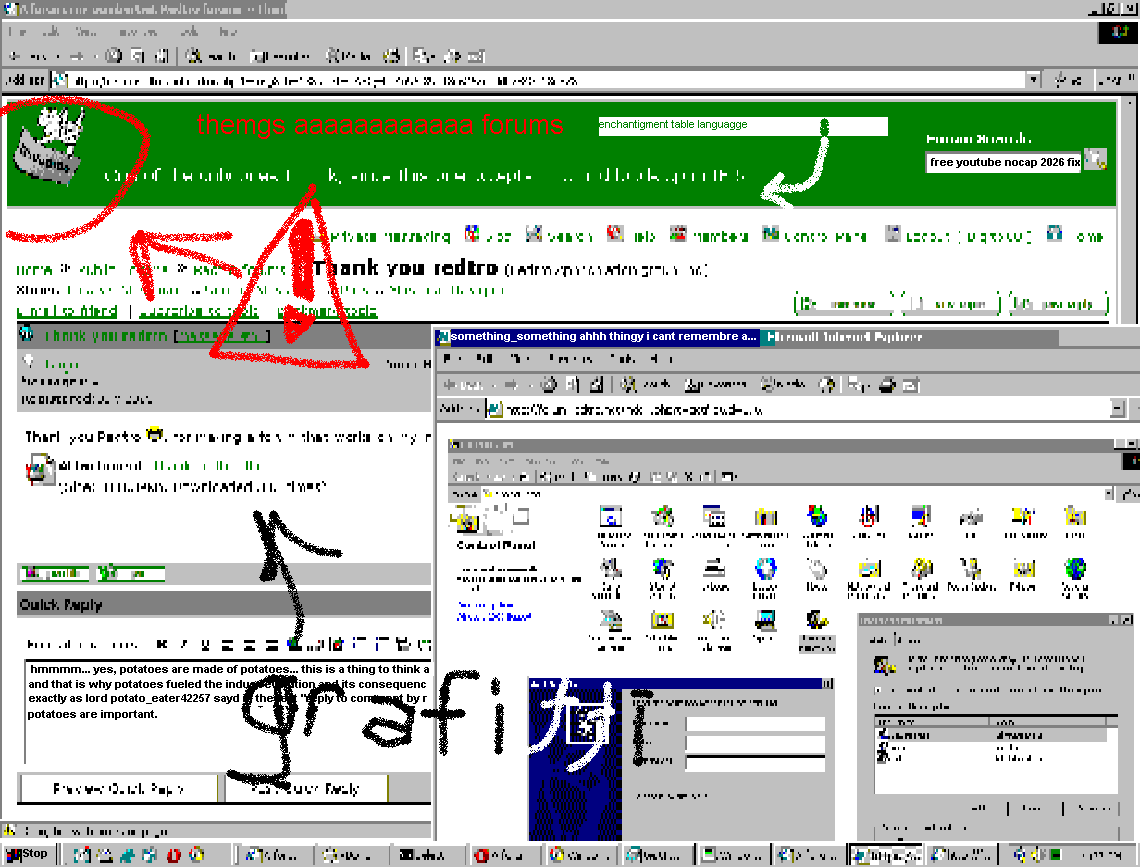
Task: Click the search icon beside 'free youtube nocap' field
Action: pos(1096,159)
